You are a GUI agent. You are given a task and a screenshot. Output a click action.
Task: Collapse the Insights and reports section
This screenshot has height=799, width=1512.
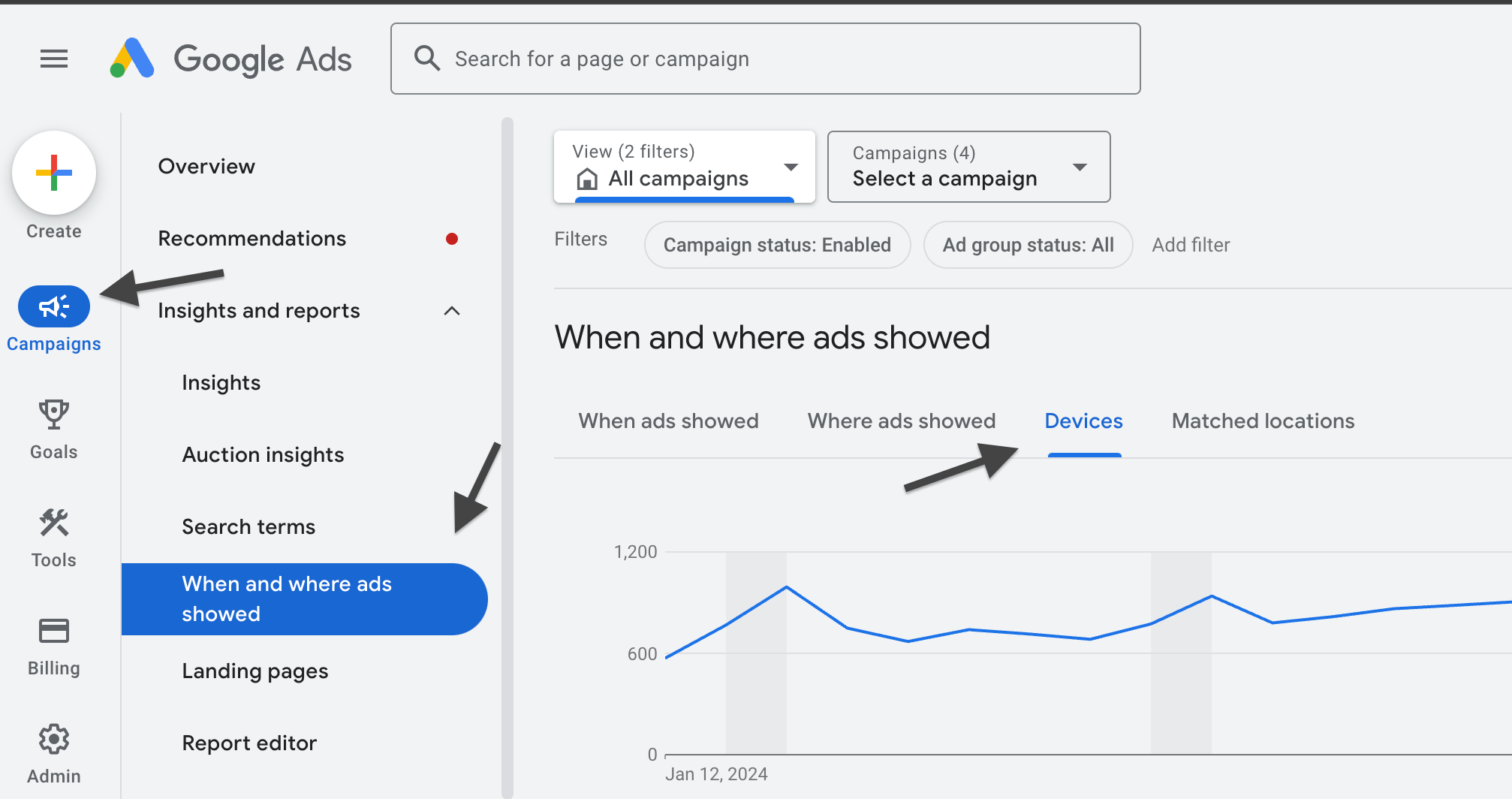(451, 310)
